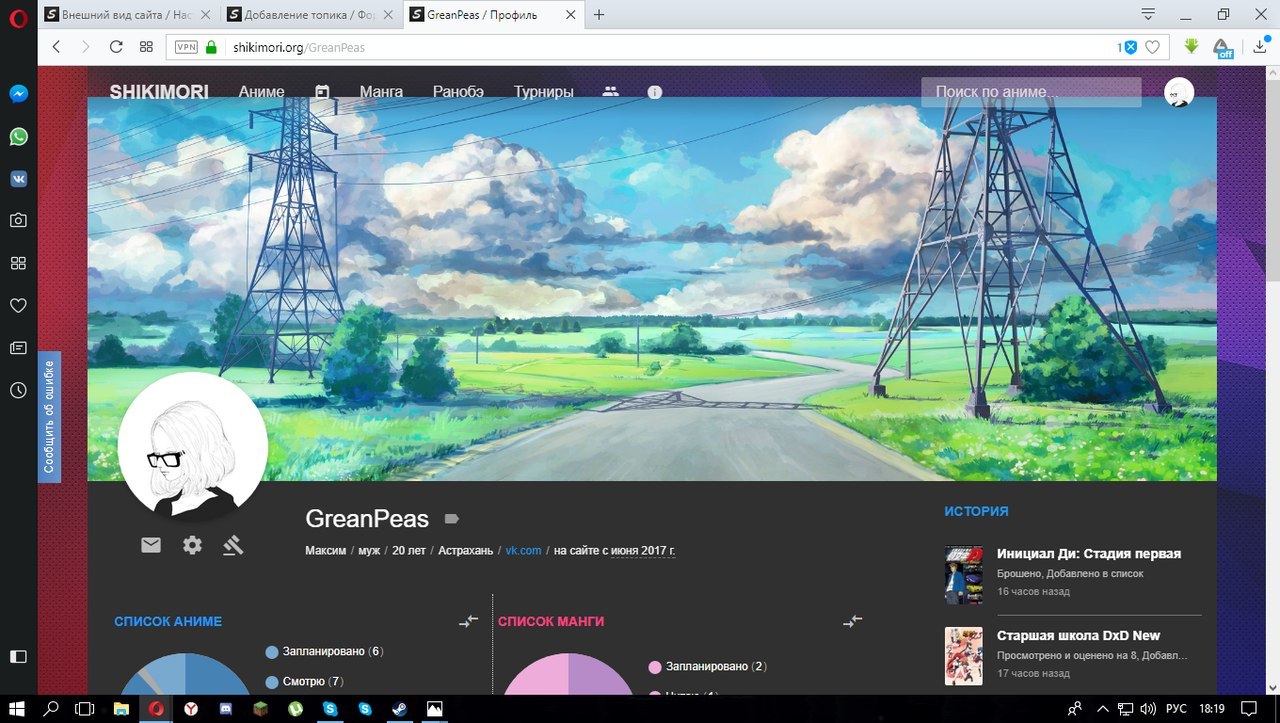Open the DxD New poster thumbnail
Viewport: 1280px width, 723px height.
964,656
